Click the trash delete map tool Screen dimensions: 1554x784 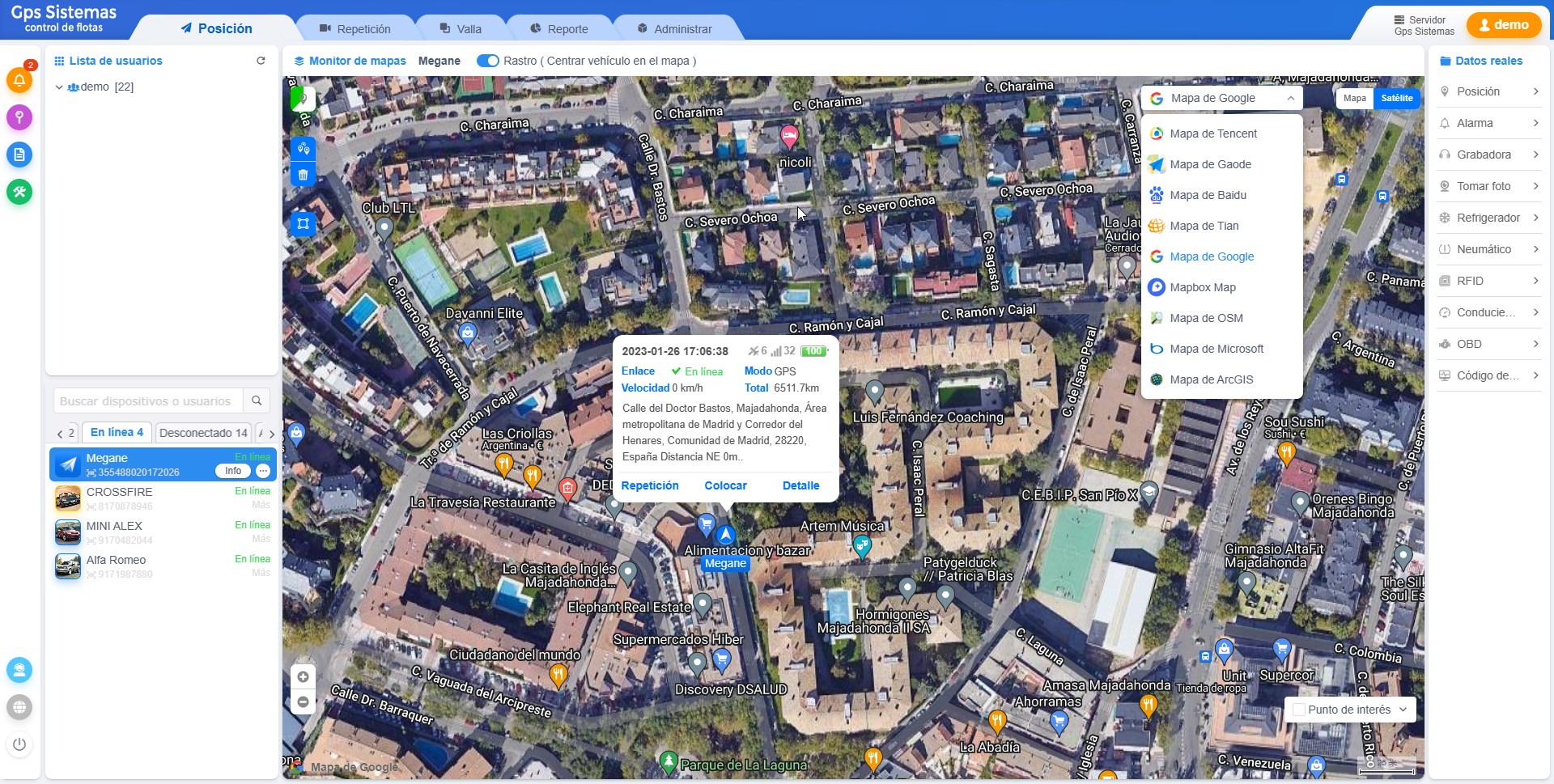(x=303, y=175)
